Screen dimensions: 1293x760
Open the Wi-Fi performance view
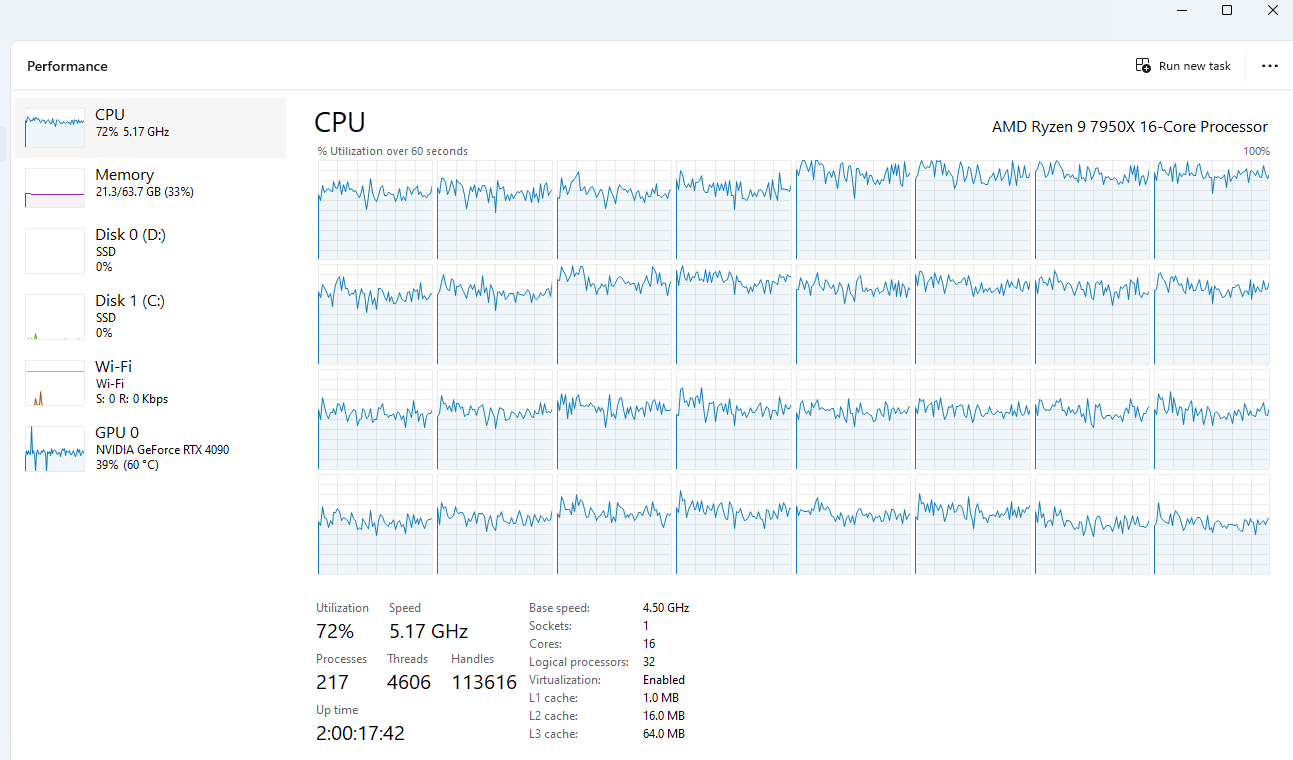(150, 383)
